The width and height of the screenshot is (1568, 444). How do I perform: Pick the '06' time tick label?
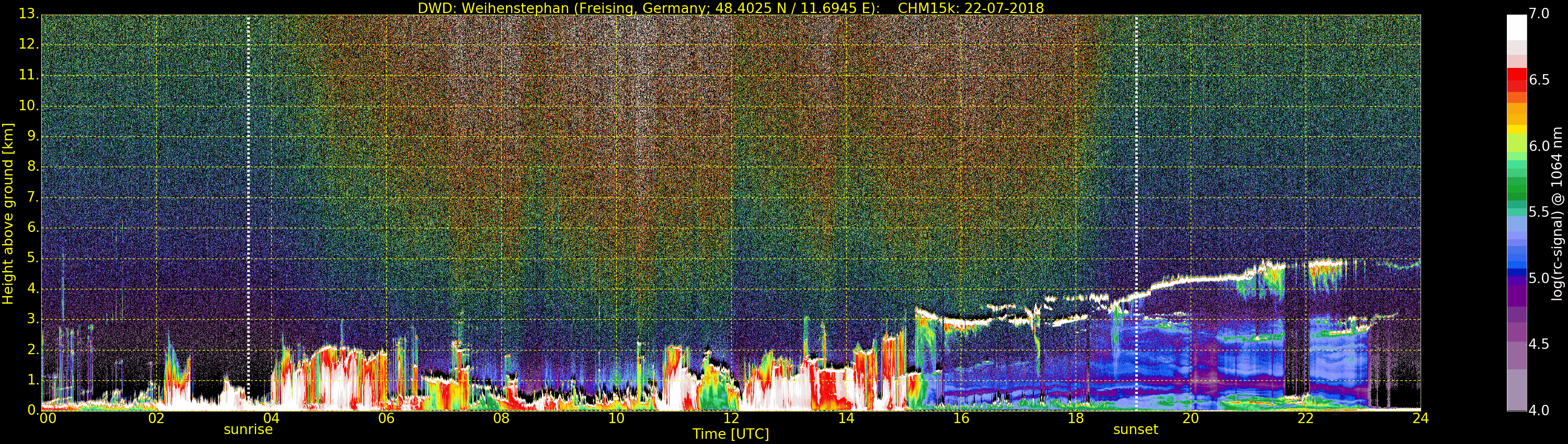click(x=387, y=418)
